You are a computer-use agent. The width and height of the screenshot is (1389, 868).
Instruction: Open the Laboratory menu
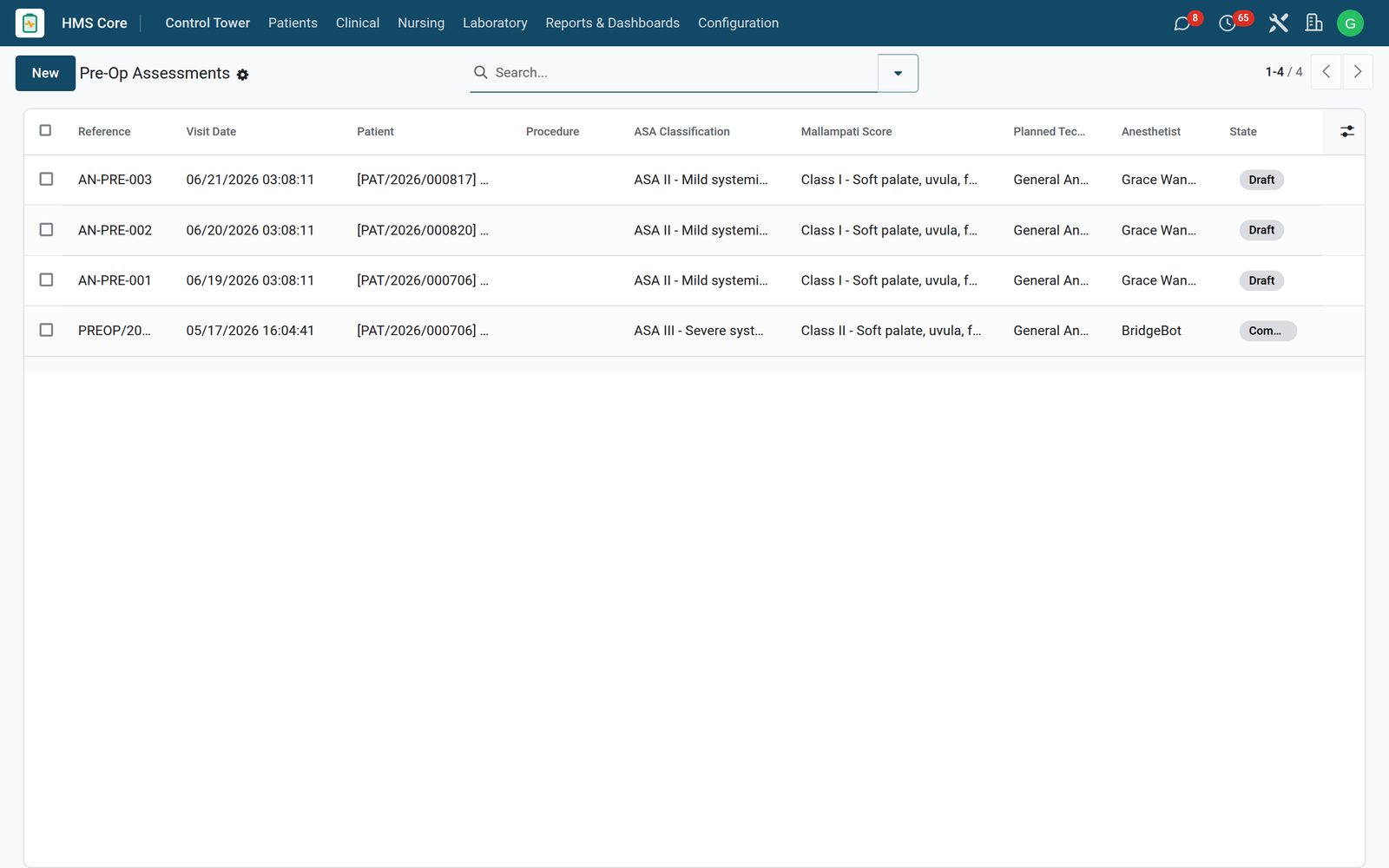[x=495, y=23]
